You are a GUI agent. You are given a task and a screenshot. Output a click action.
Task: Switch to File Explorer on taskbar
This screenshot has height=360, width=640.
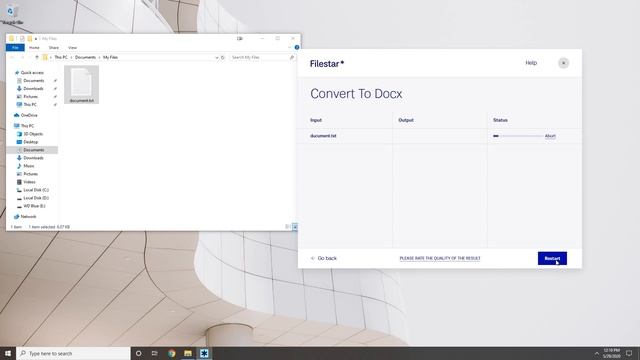tap(188, 353)
